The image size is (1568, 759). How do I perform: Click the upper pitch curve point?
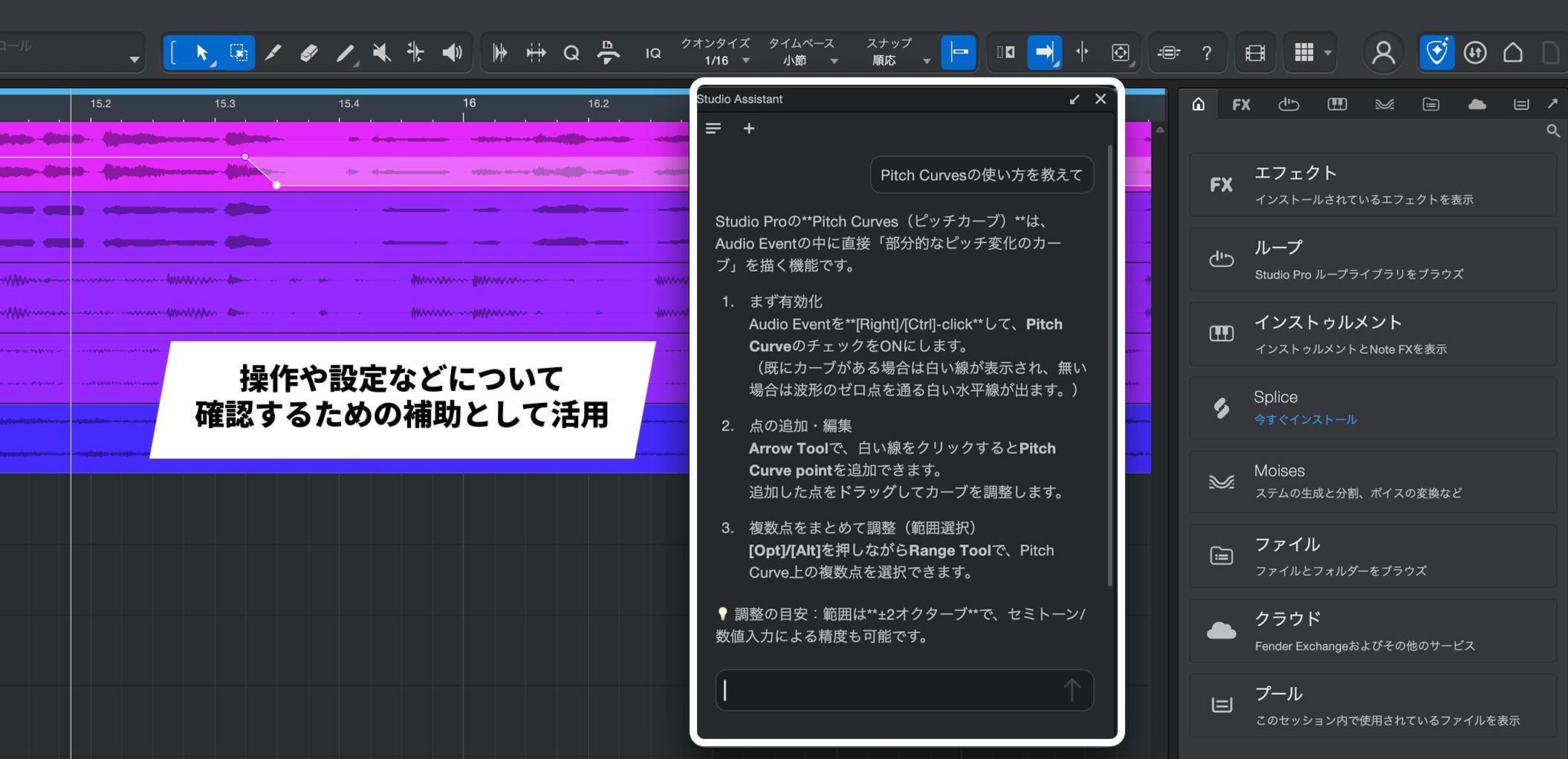245,157
